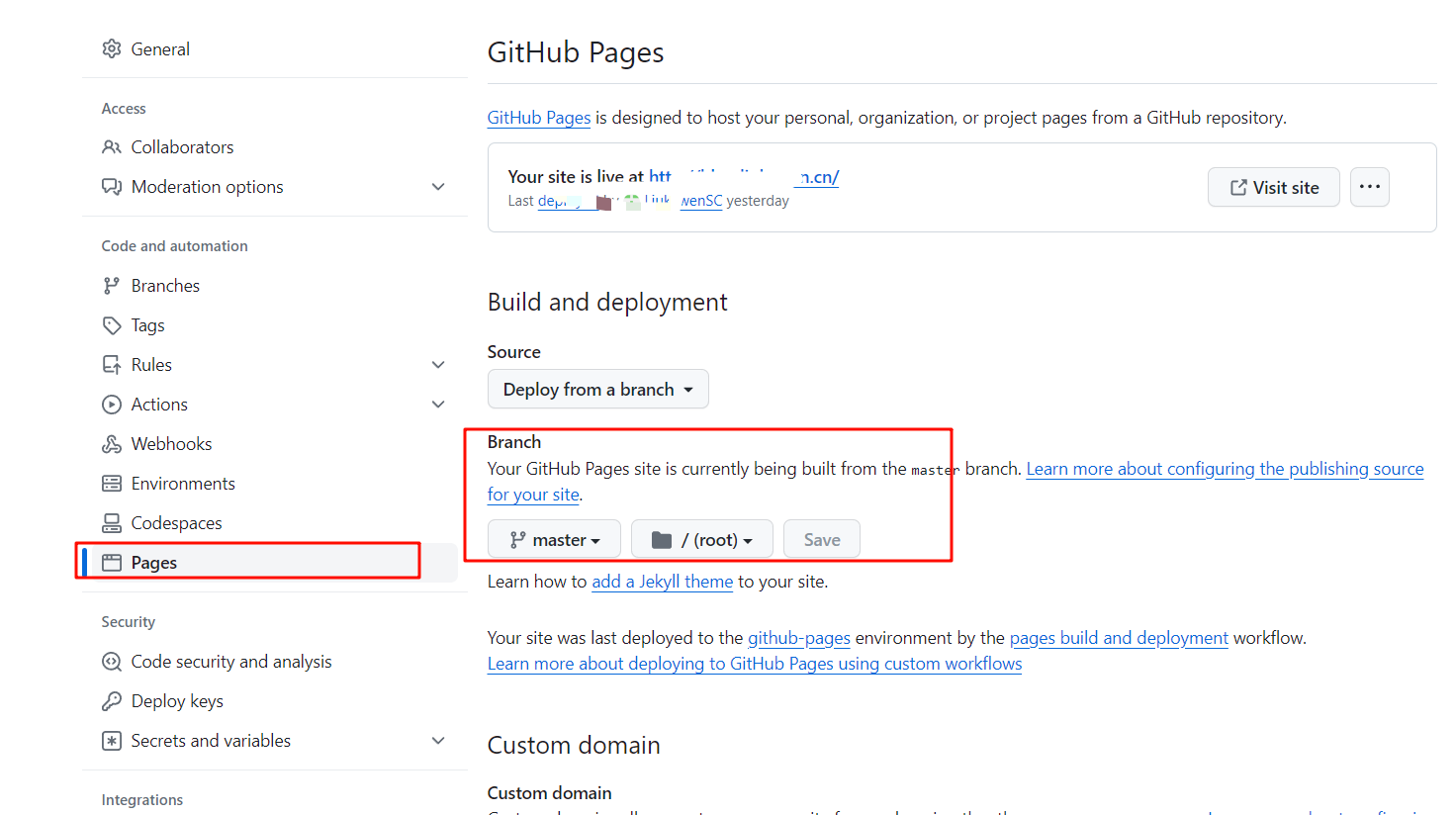Screen dimensions: 1456x815
Task: Open Tags settings
Action: point(148,325)
